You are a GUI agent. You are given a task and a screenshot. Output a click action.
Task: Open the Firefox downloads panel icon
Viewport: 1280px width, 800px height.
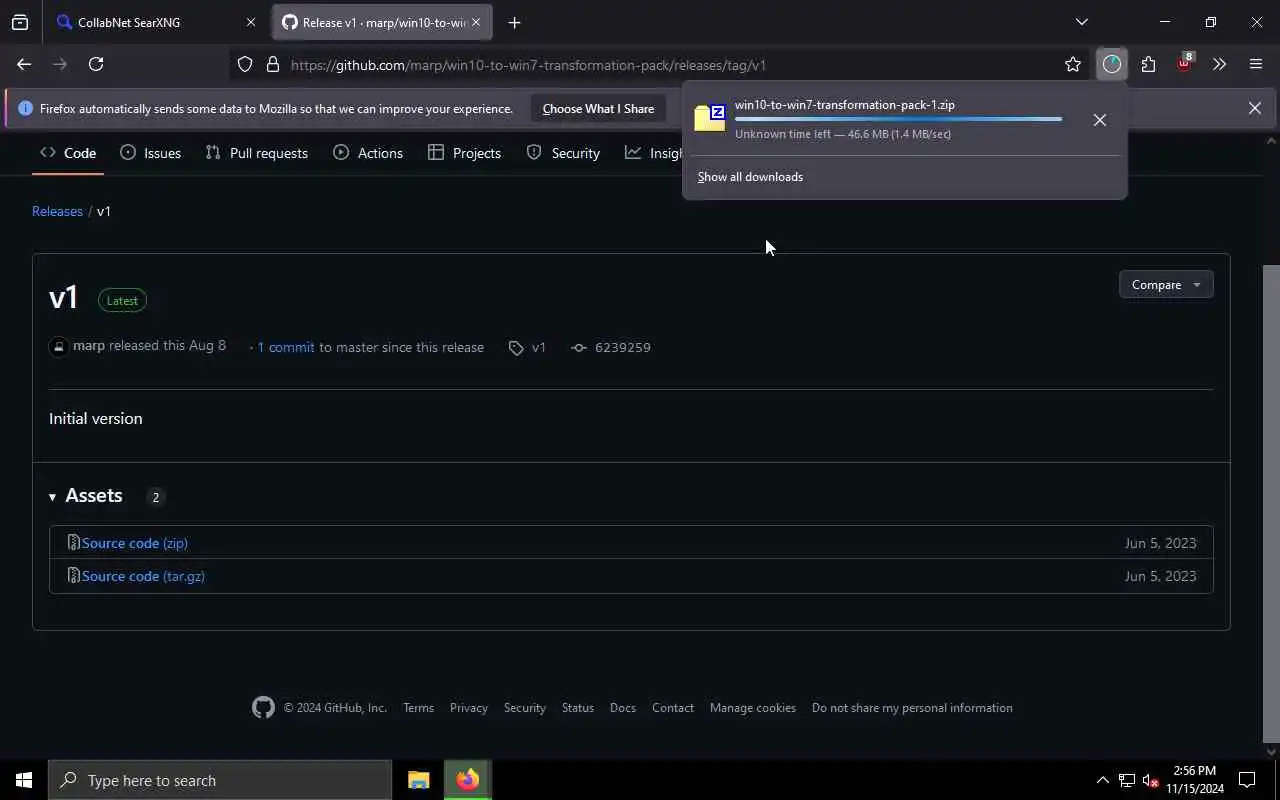[1112, 64]
